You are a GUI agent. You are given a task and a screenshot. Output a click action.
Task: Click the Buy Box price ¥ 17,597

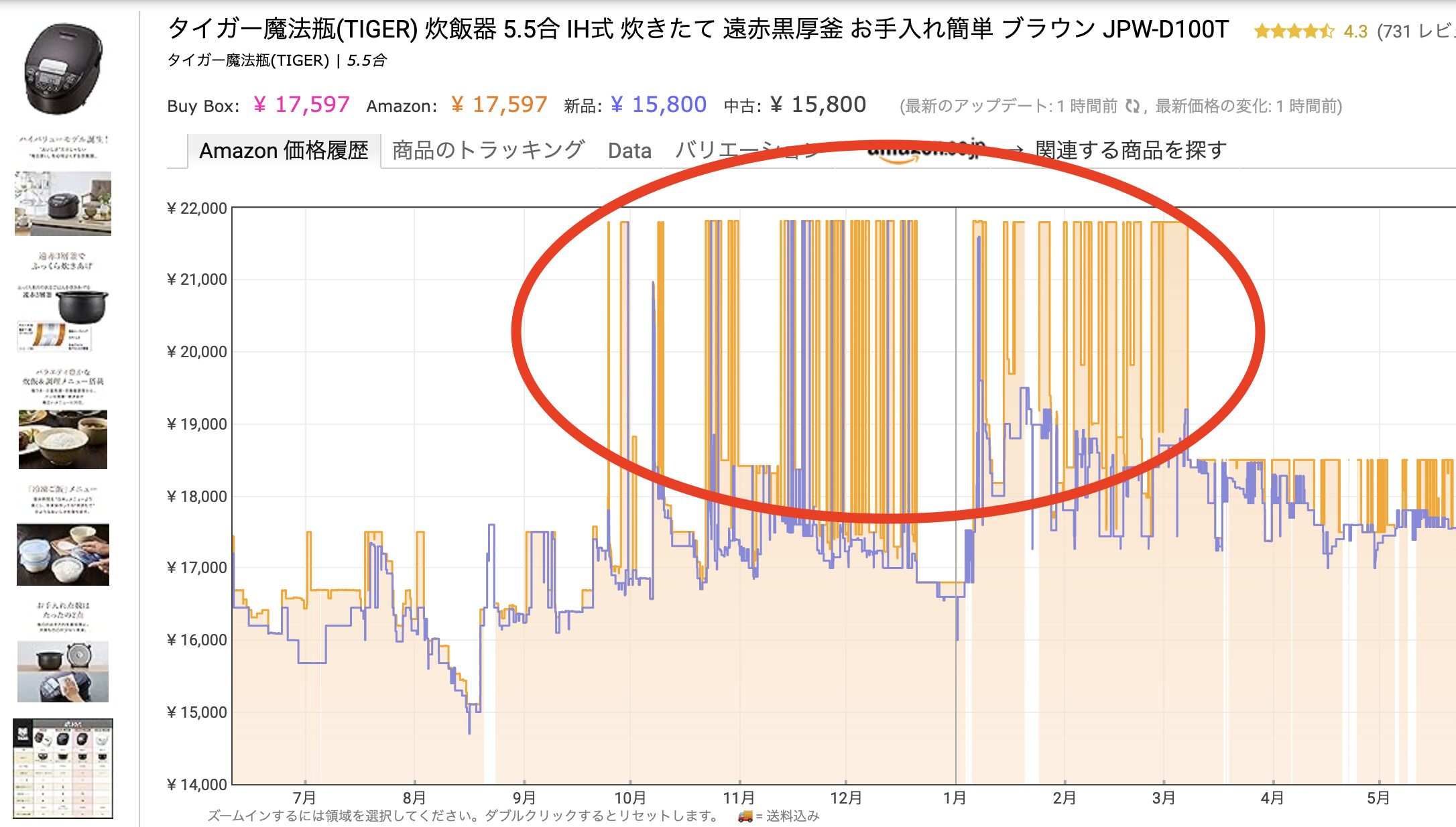point(302,105)
